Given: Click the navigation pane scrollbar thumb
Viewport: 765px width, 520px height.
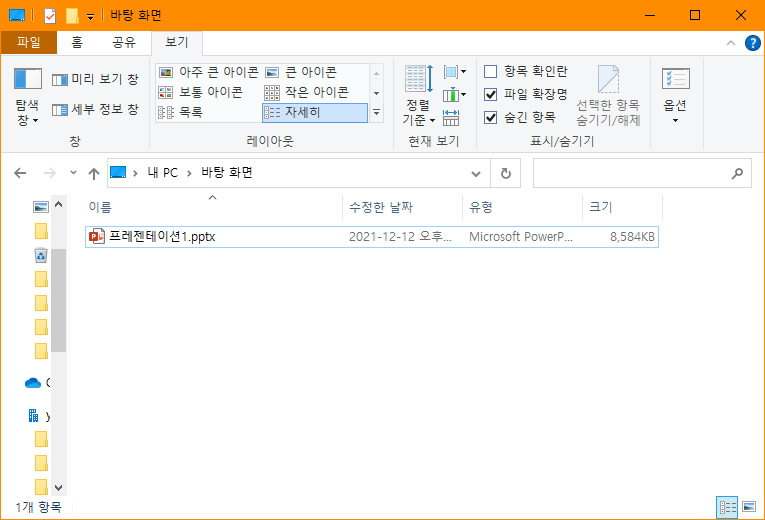Looking at the screenshot, I should tap(59, 300).
